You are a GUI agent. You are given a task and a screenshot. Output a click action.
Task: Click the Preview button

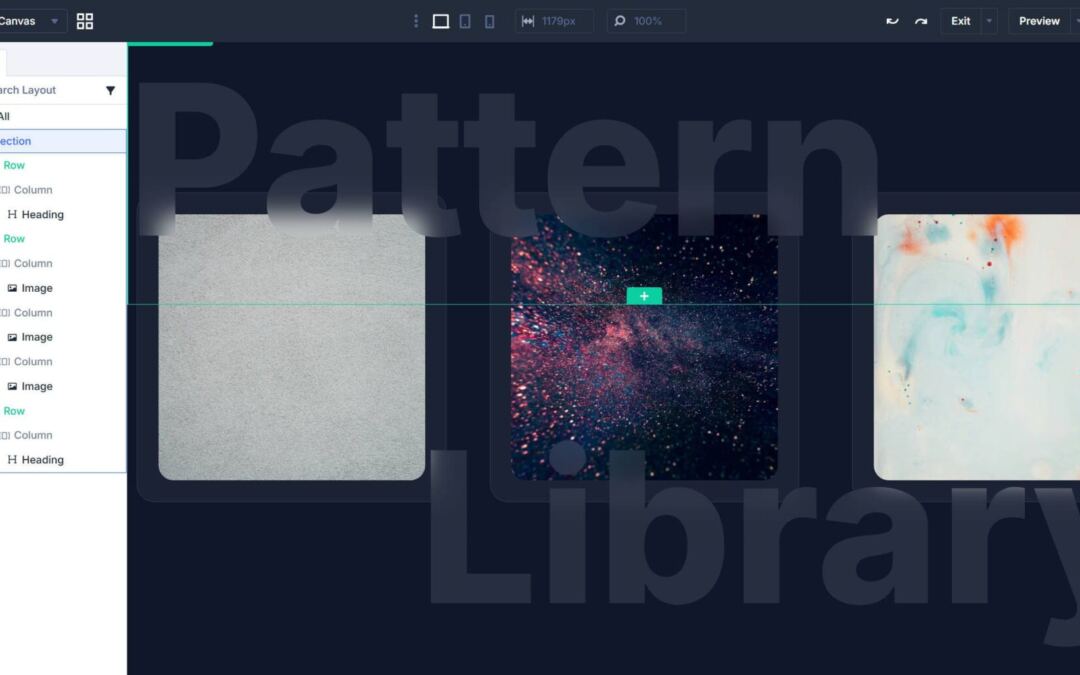[1038, 20]
